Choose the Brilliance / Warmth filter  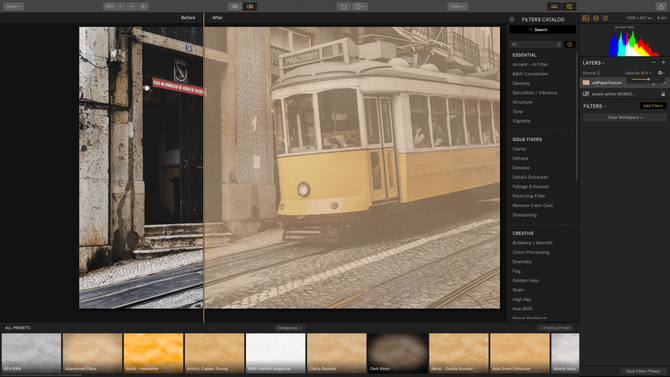(x=532, y=243)
